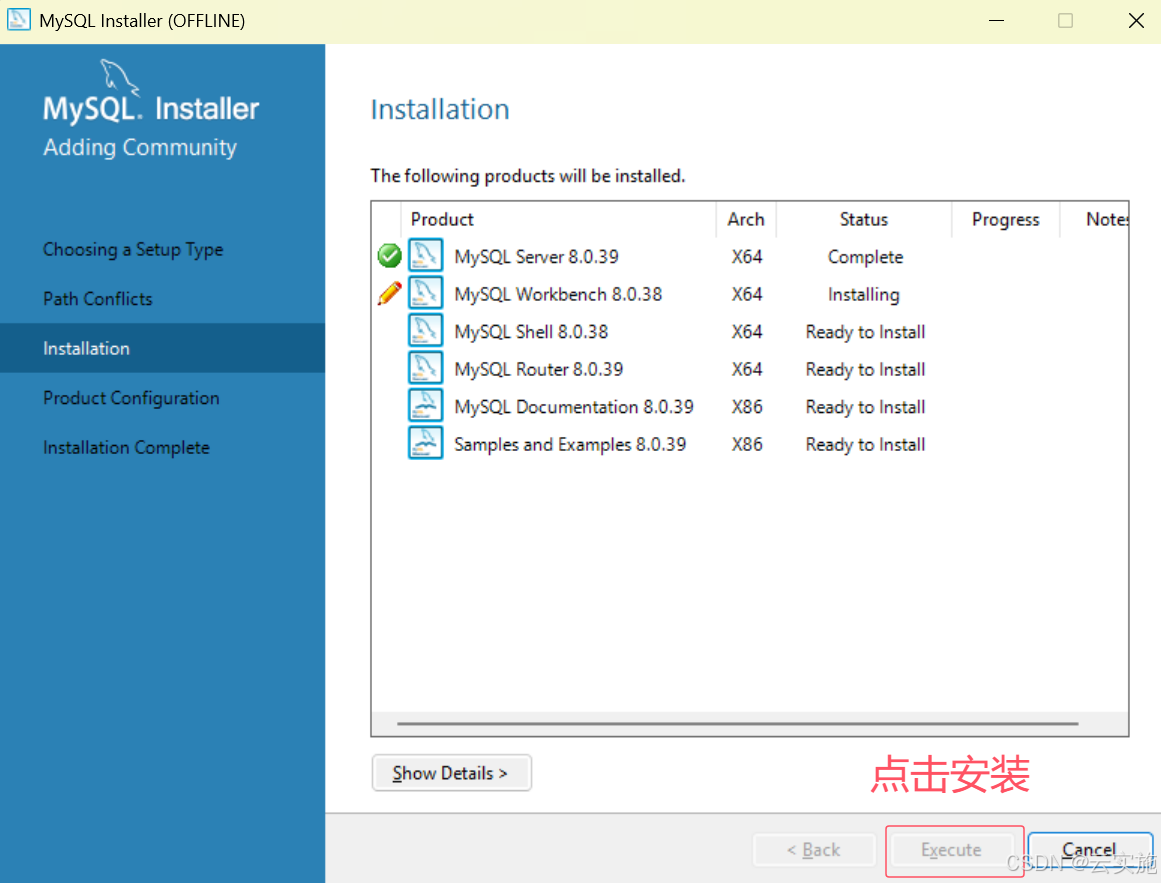Click the Back button
Image resolution: width=1161 pixels, height=883 pixels.
tap(814, 850)
